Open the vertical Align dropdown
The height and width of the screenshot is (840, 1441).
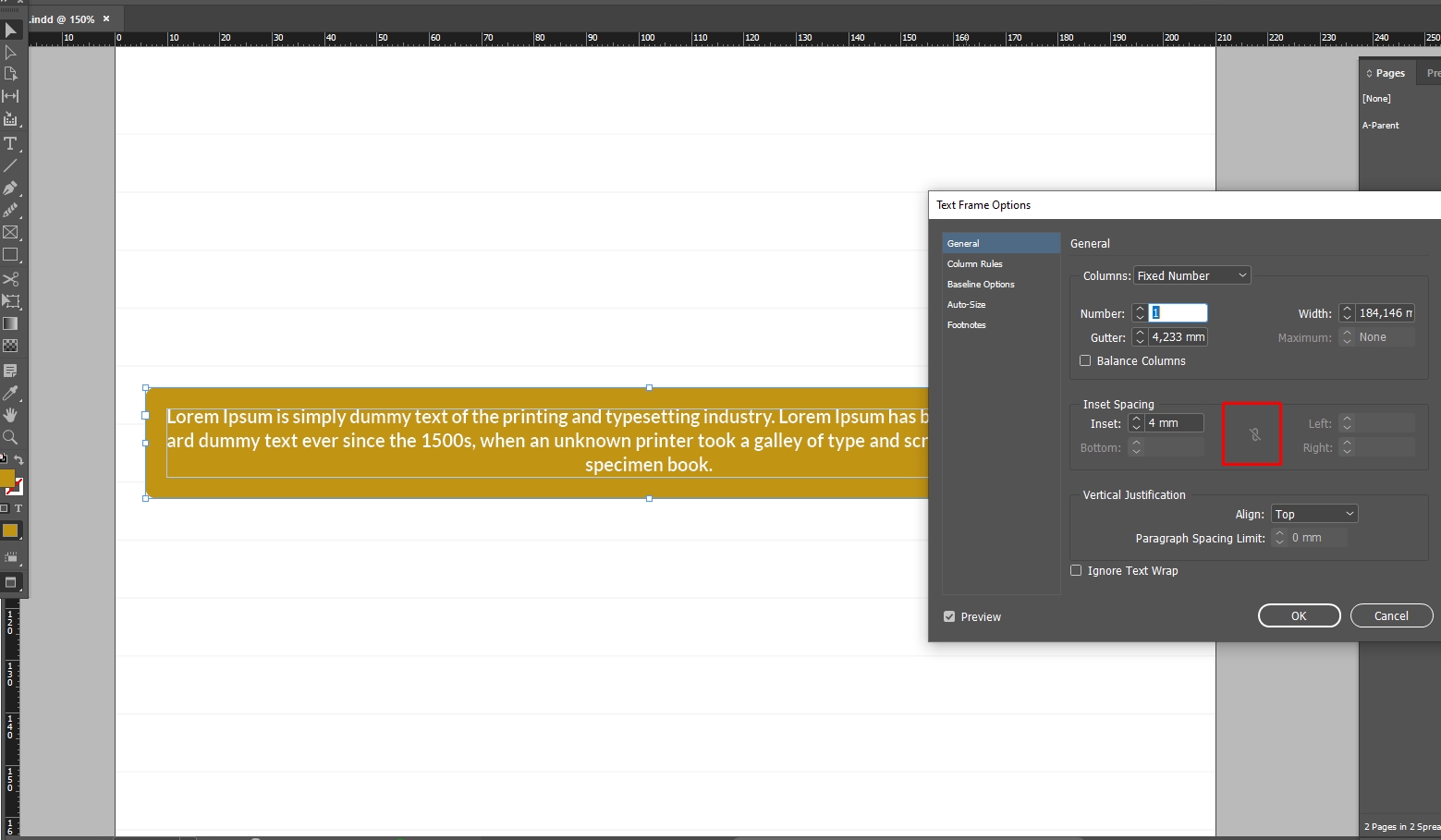tap(1313, 513)
